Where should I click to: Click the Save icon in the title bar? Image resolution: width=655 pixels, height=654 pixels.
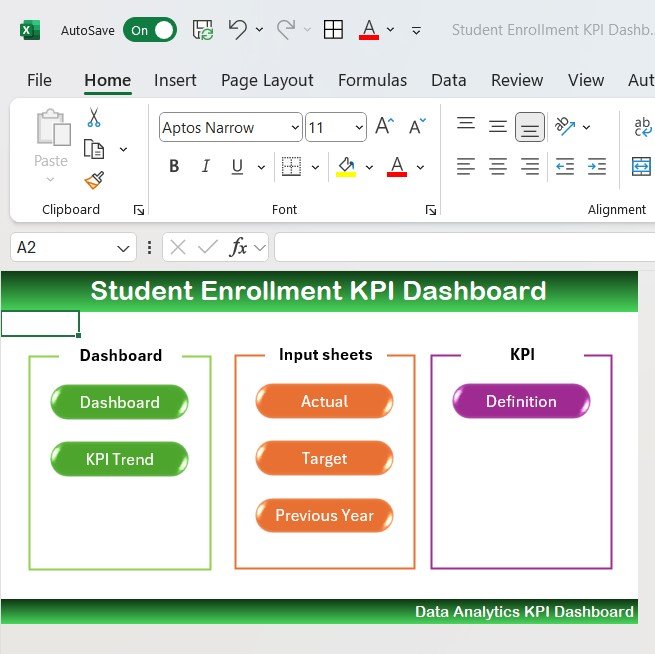point(203,30)
